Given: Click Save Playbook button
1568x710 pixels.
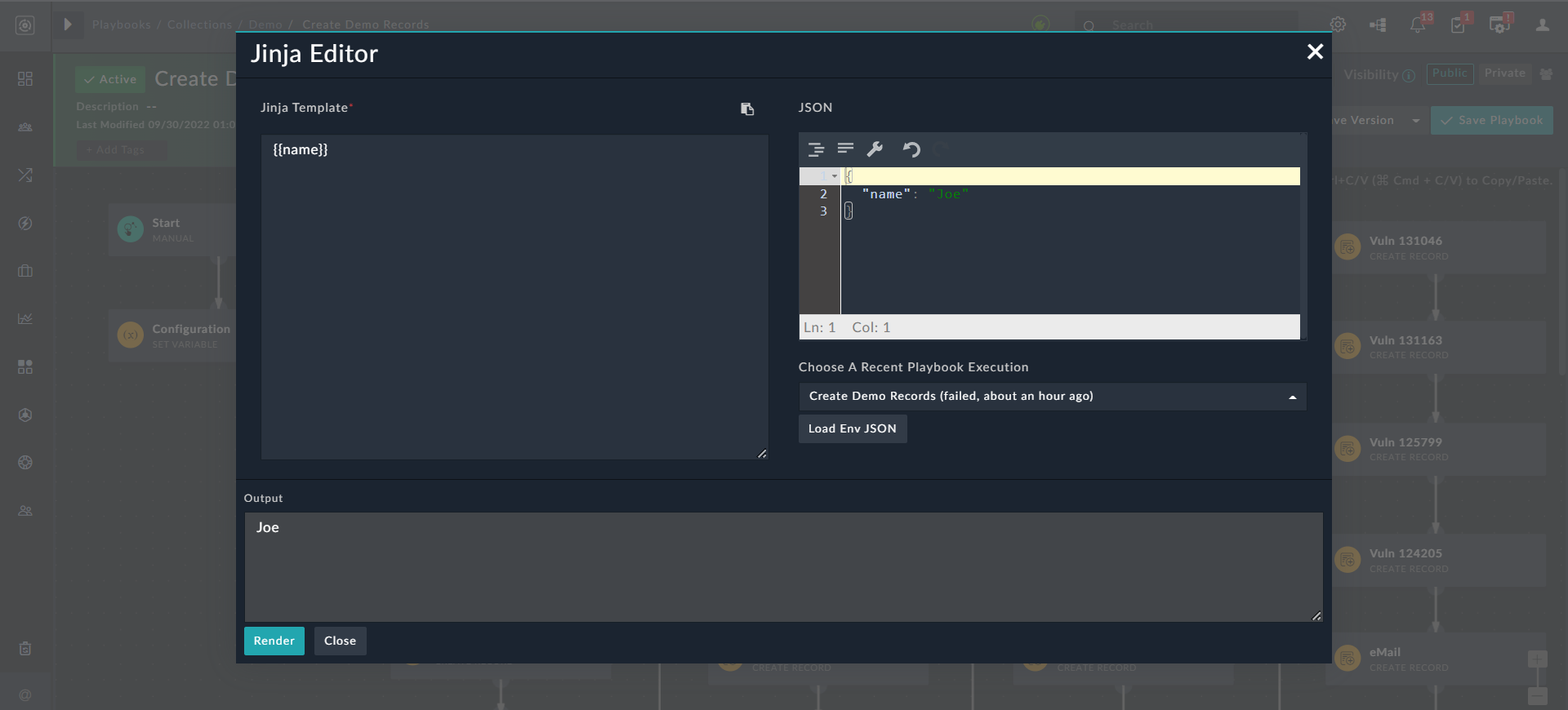Looking at the screenshot, I should [1492, 121].
